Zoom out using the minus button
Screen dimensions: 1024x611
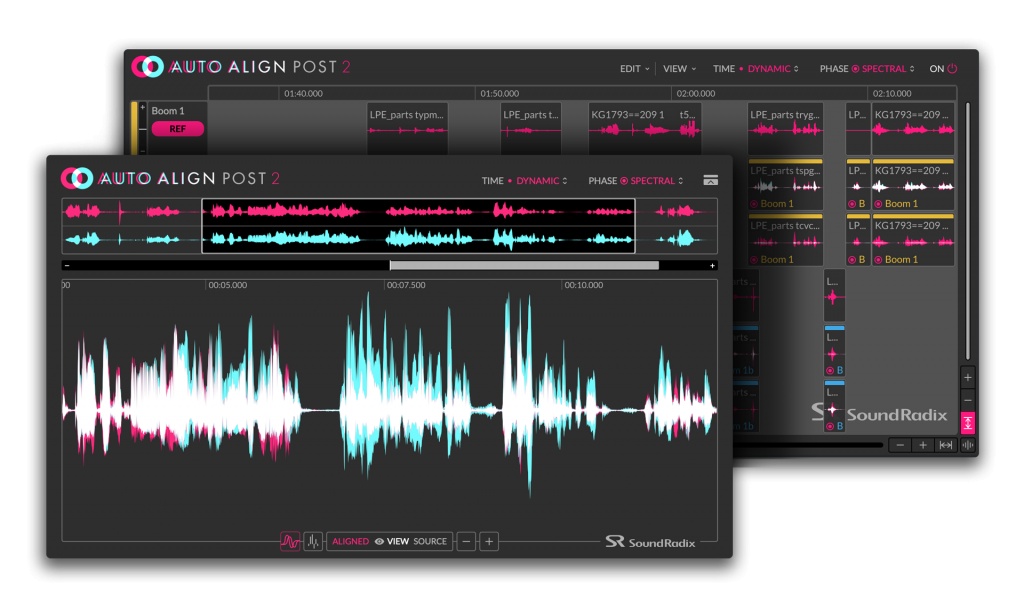pos(466,541)
